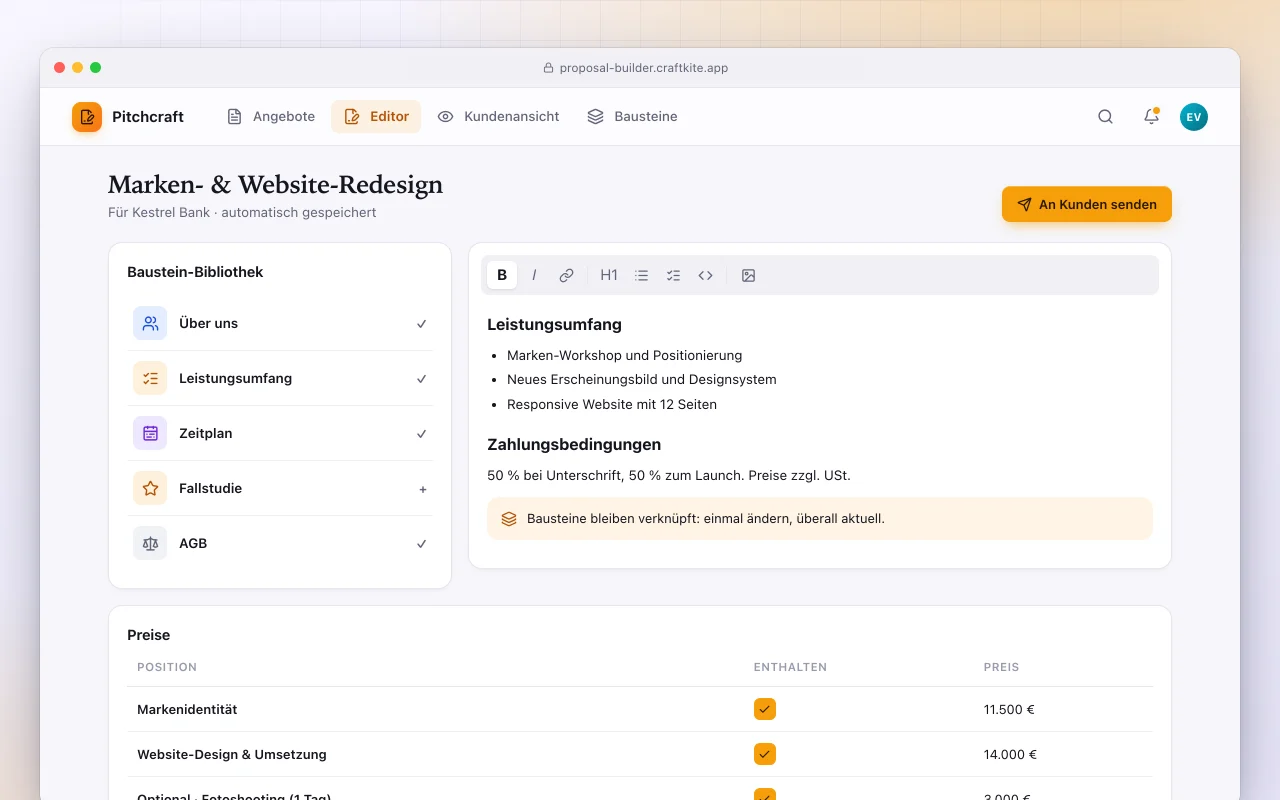
Task: Insert image via toolbar icon
Action: (748, 275)
